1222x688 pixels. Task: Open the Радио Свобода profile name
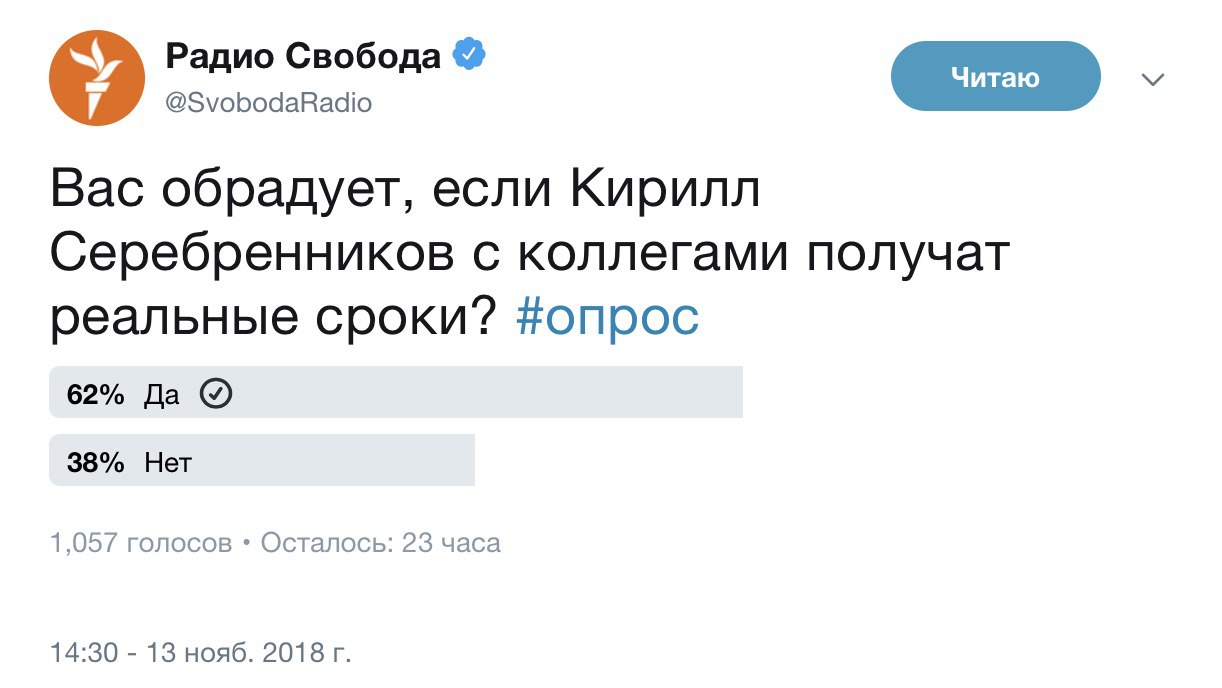[302, 57]
